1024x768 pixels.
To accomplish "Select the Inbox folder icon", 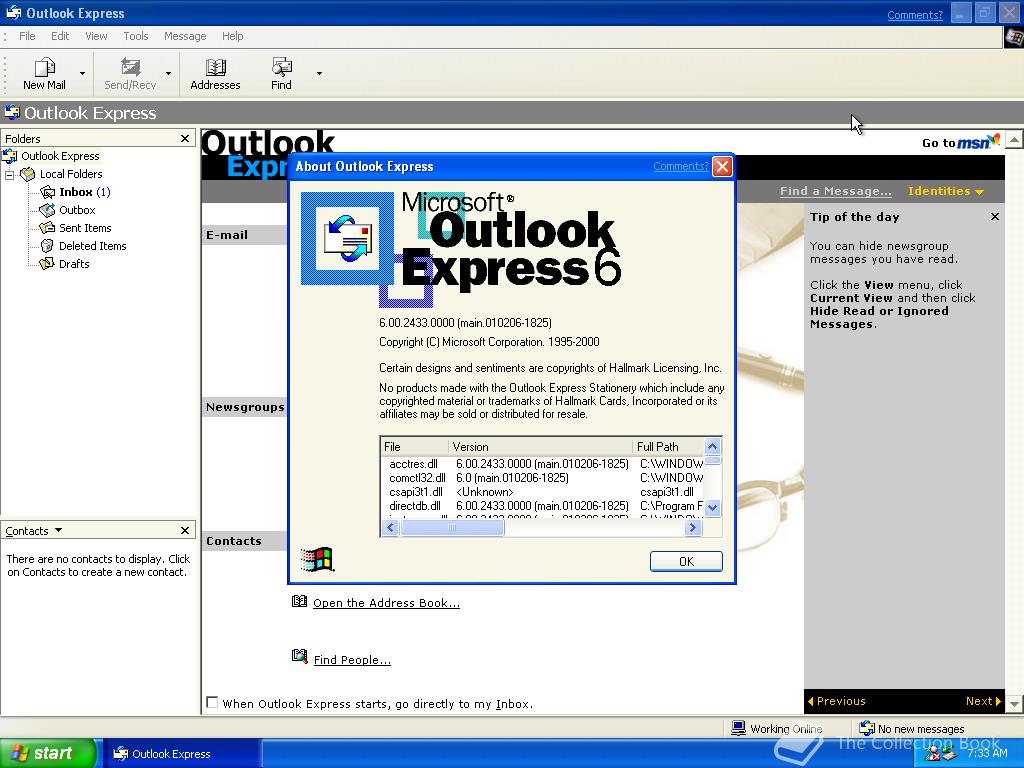I will pos(48,192).
